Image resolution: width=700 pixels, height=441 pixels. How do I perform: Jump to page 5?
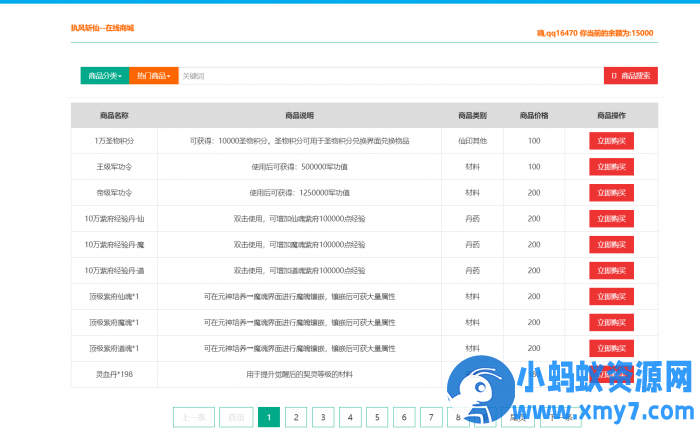[376, 417]
